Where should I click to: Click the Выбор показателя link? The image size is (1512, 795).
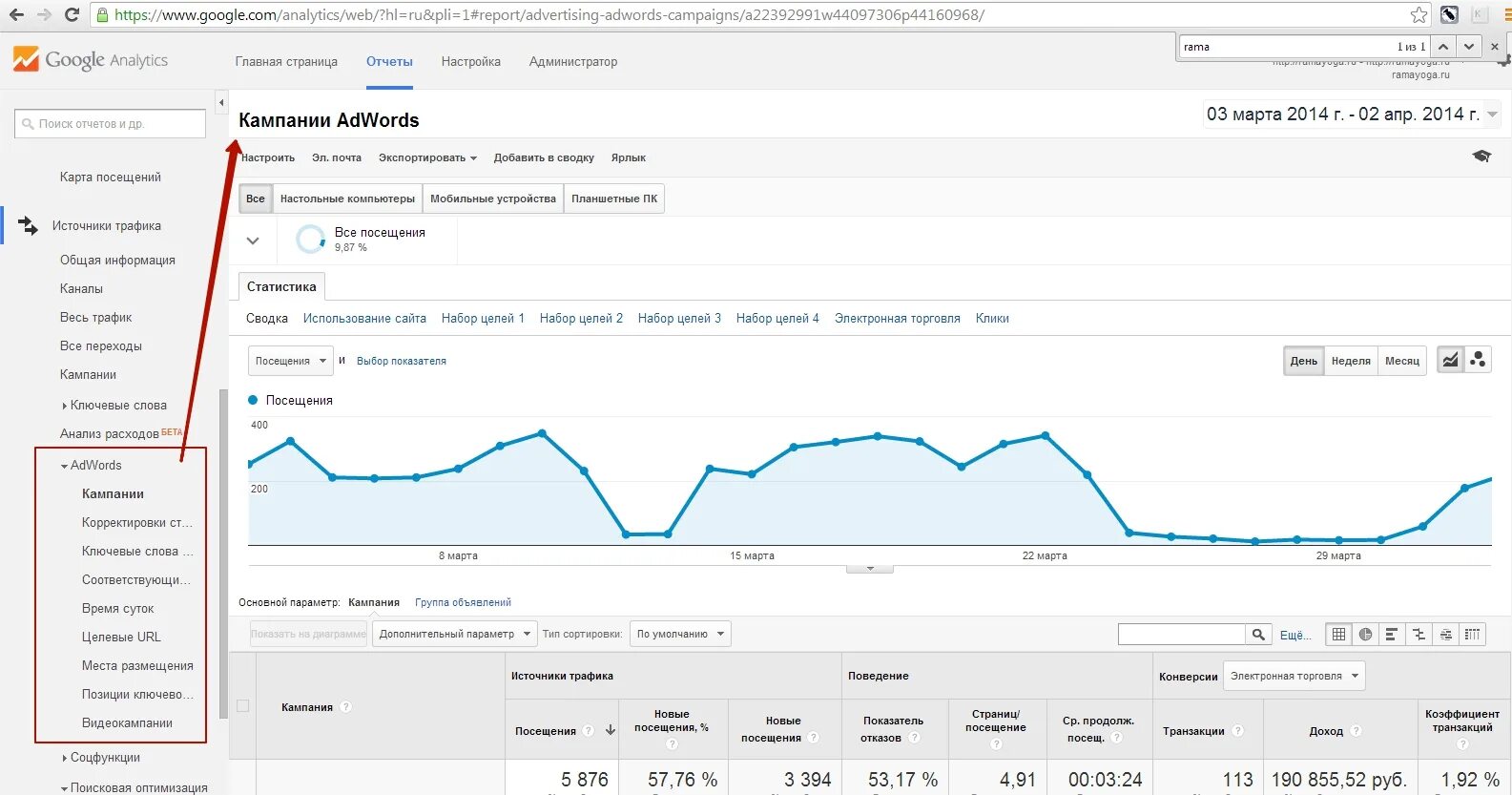[402, 361]
